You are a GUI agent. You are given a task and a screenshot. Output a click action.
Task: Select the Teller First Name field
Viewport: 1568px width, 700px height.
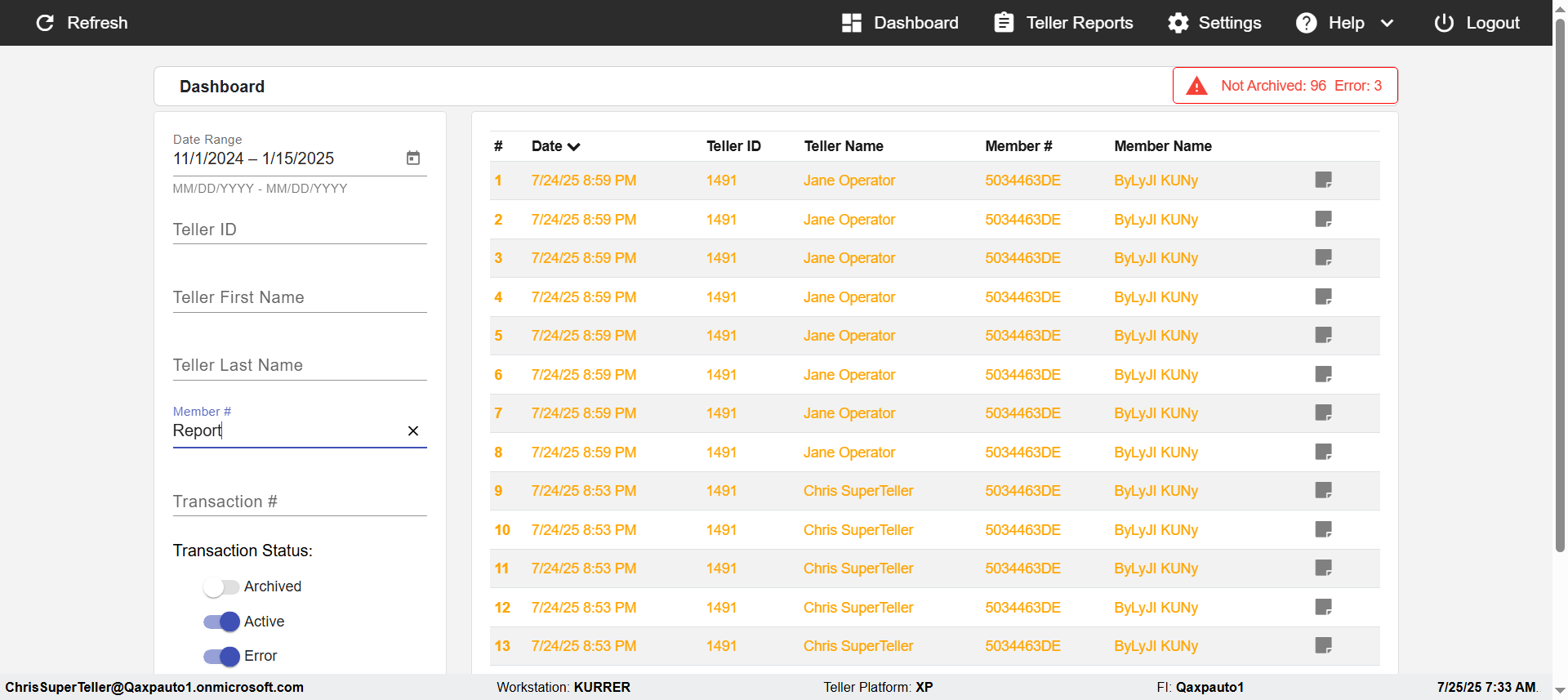click(300, 297)
